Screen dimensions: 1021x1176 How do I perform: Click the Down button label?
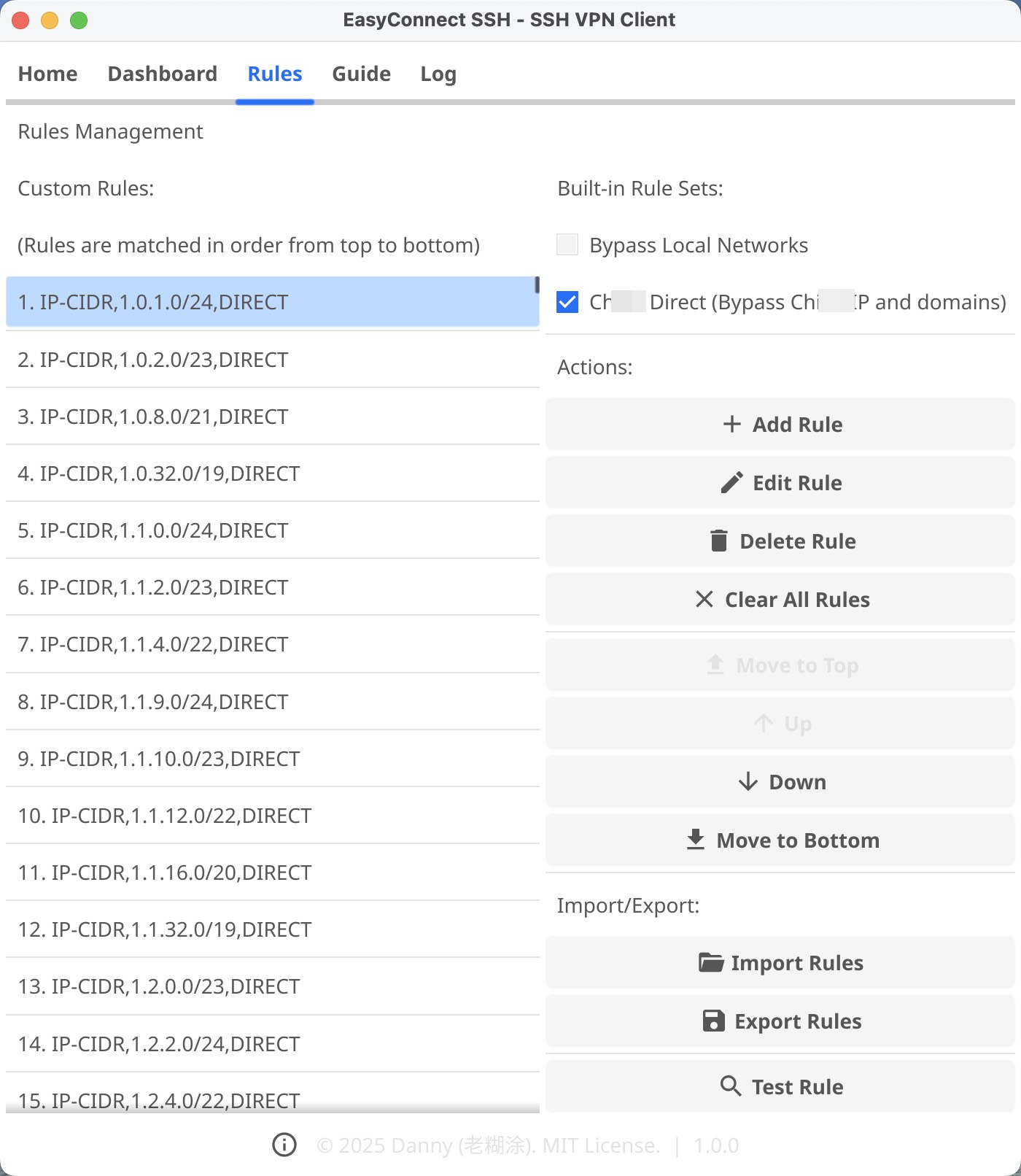(797, 781)
